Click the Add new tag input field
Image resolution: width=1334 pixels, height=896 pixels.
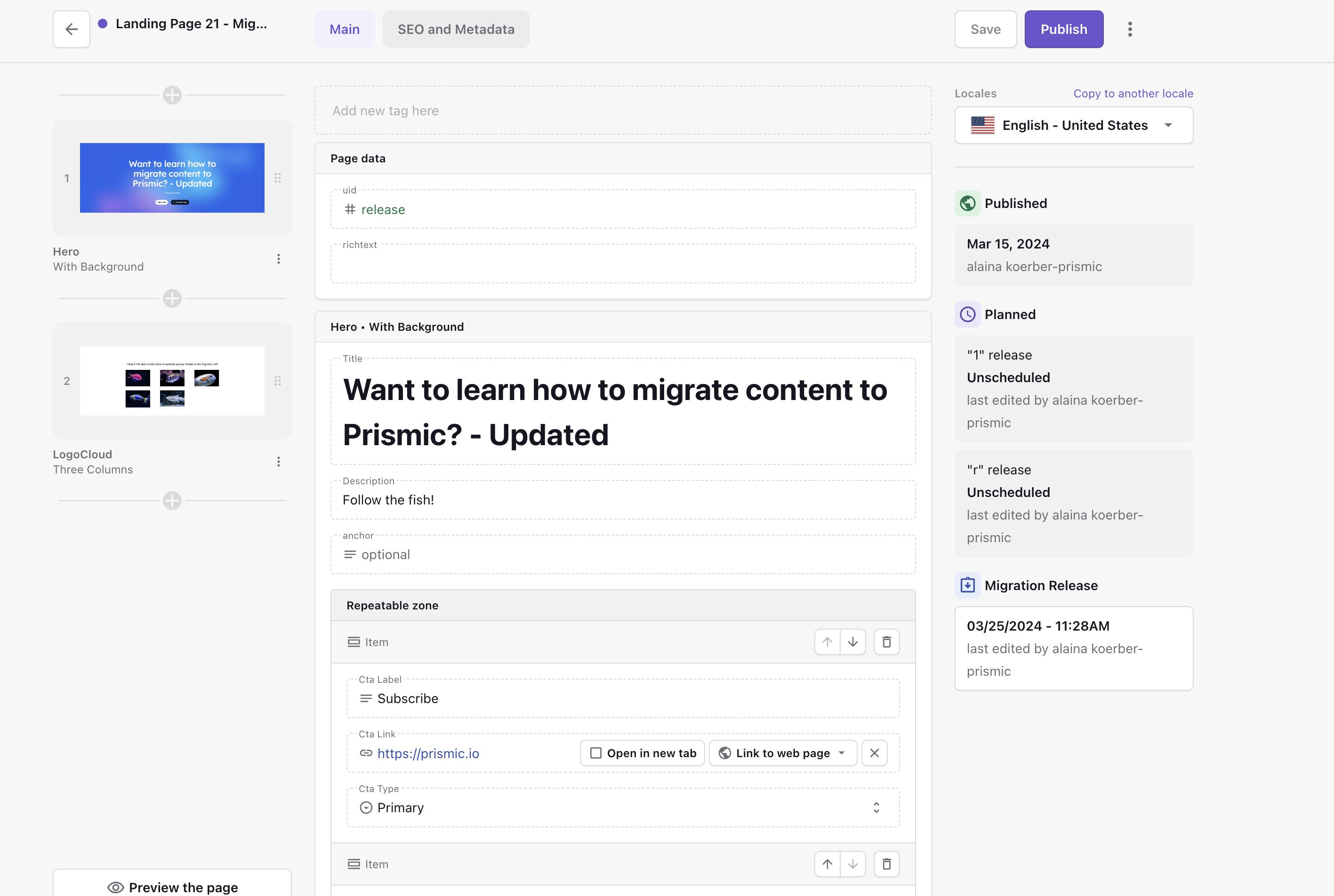622,111
